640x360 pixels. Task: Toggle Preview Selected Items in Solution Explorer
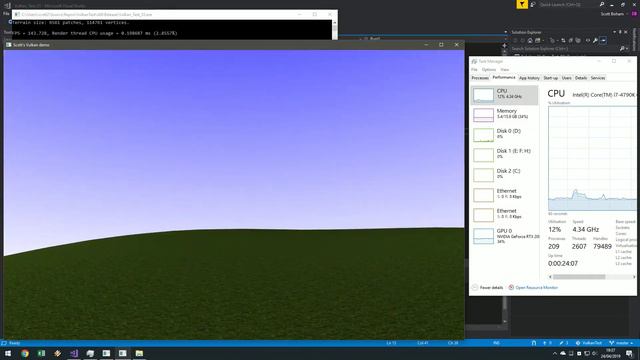pyautogui.click(x=603, y=40)
